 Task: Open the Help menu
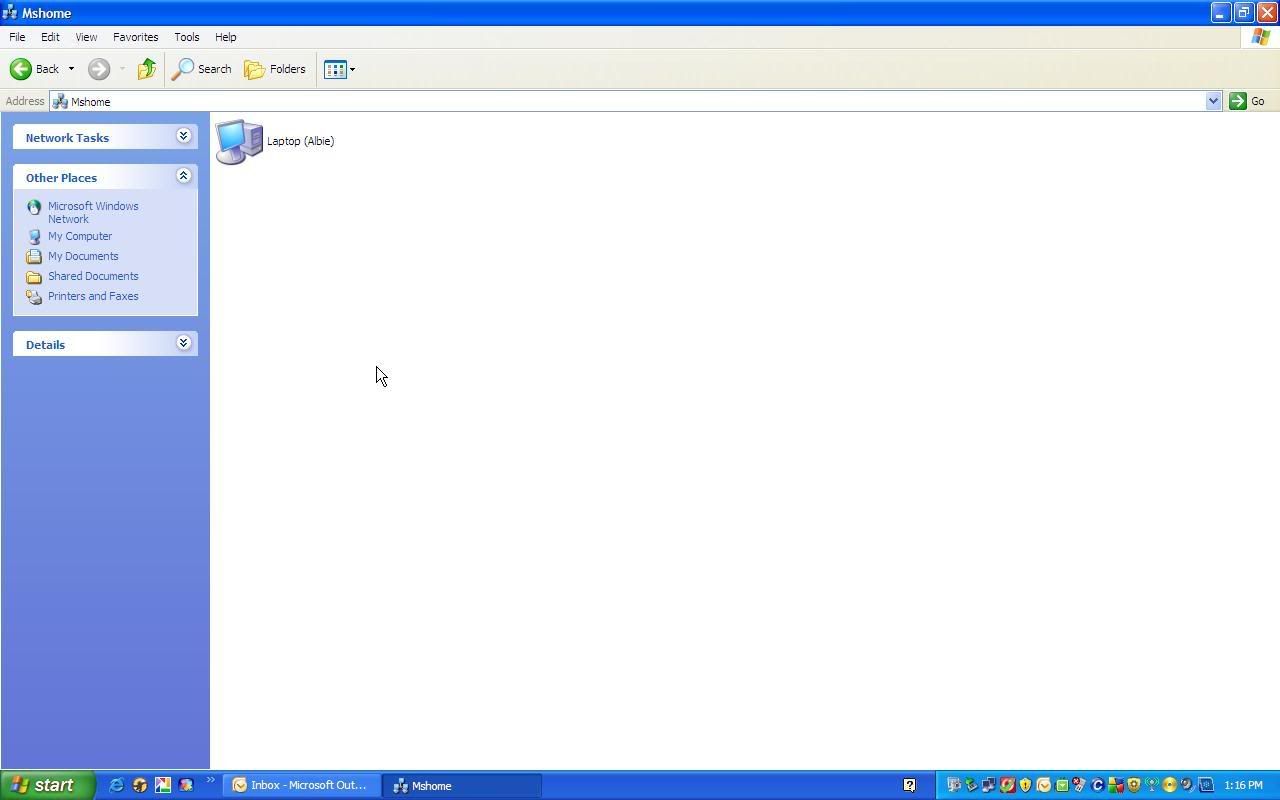[225, 37]
